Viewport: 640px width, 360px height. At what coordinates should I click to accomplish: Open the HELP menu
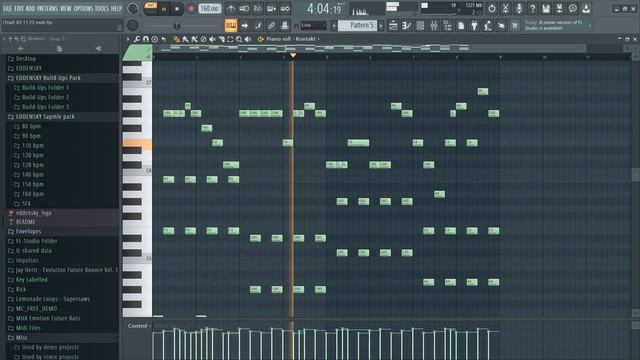(x=116, y=8)
